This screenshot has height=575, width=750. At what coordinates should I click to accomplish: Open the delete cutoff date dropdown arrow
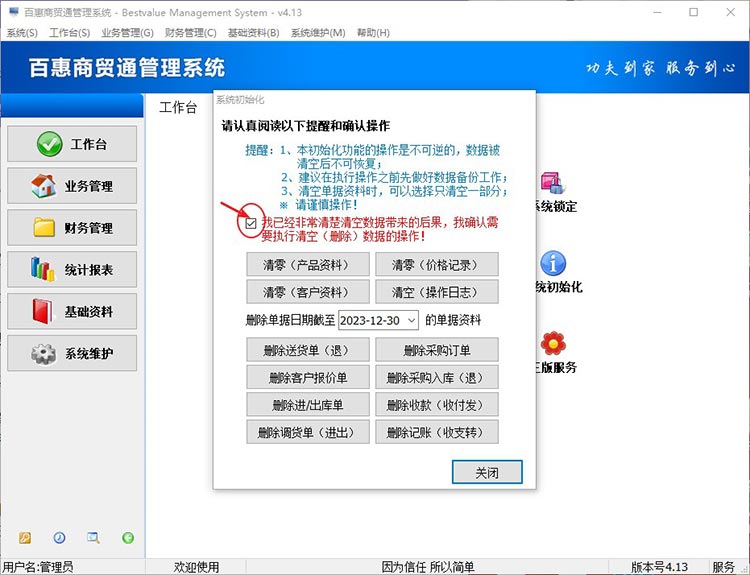(411, 320)
